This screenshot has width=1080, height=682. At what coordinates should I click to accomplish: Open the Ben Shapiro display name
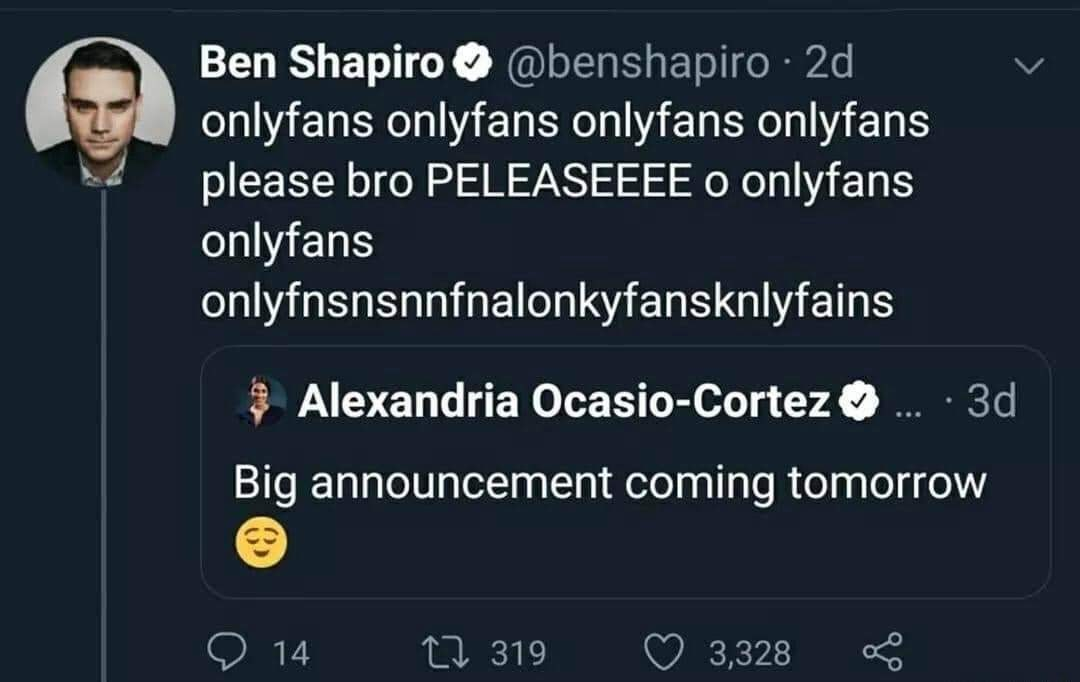pyautogui.click(x=322, y=65)
